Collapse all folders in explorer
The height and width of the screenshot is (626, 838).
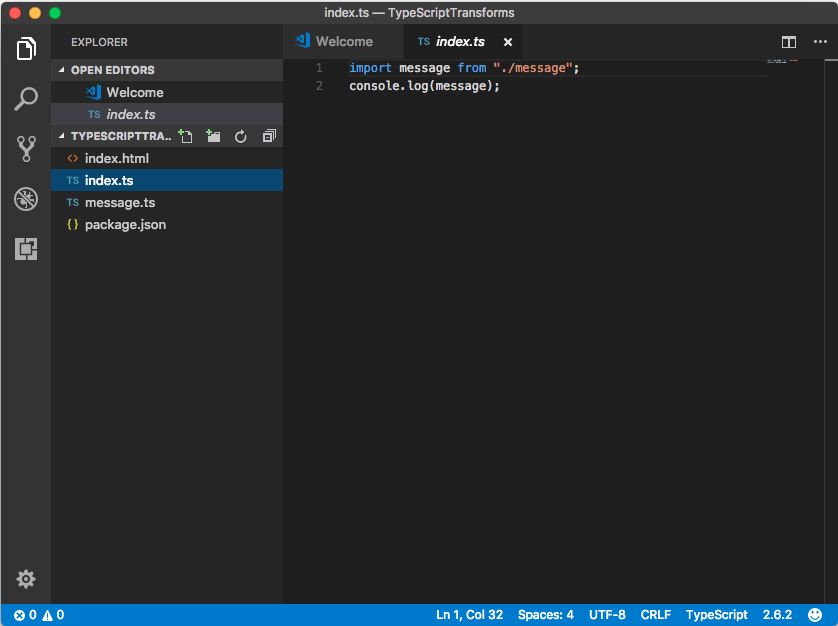coord(269,136)
